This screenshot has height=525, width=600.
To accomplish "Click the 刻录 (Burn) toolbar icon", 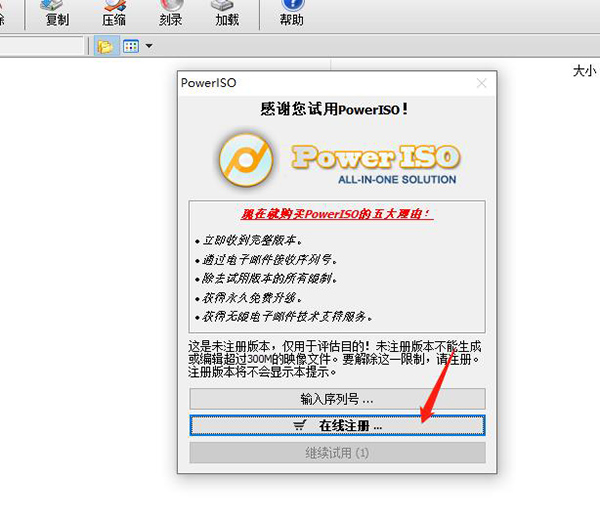I will 170,13.
